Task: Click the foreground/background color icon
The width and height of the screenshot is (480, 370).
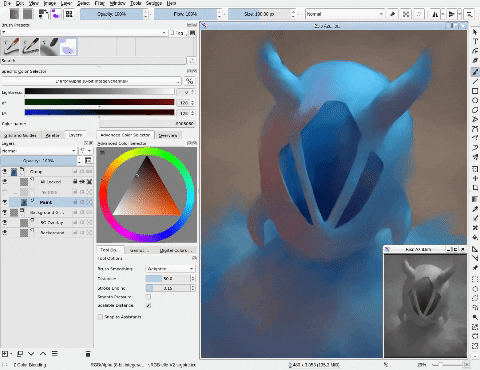Action: 43,14
